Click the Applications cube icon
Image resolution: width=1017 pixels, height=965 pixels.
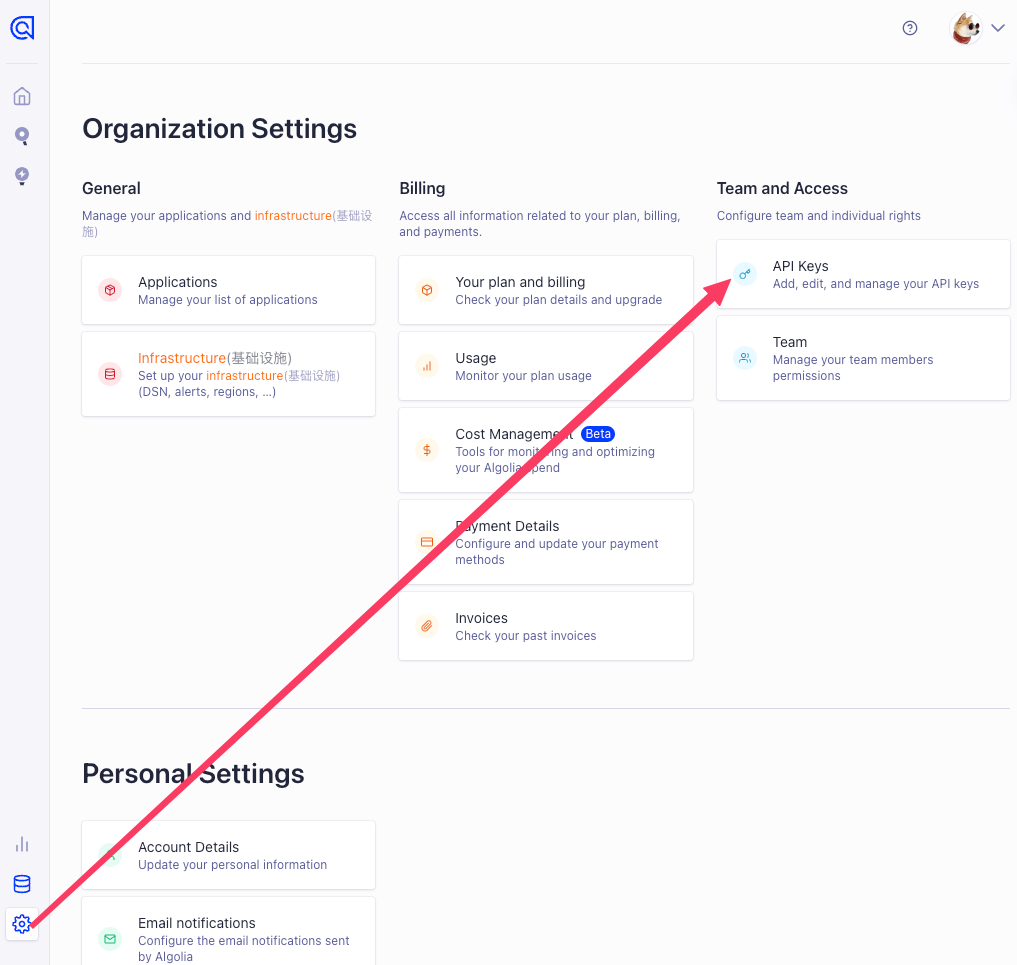110,290
